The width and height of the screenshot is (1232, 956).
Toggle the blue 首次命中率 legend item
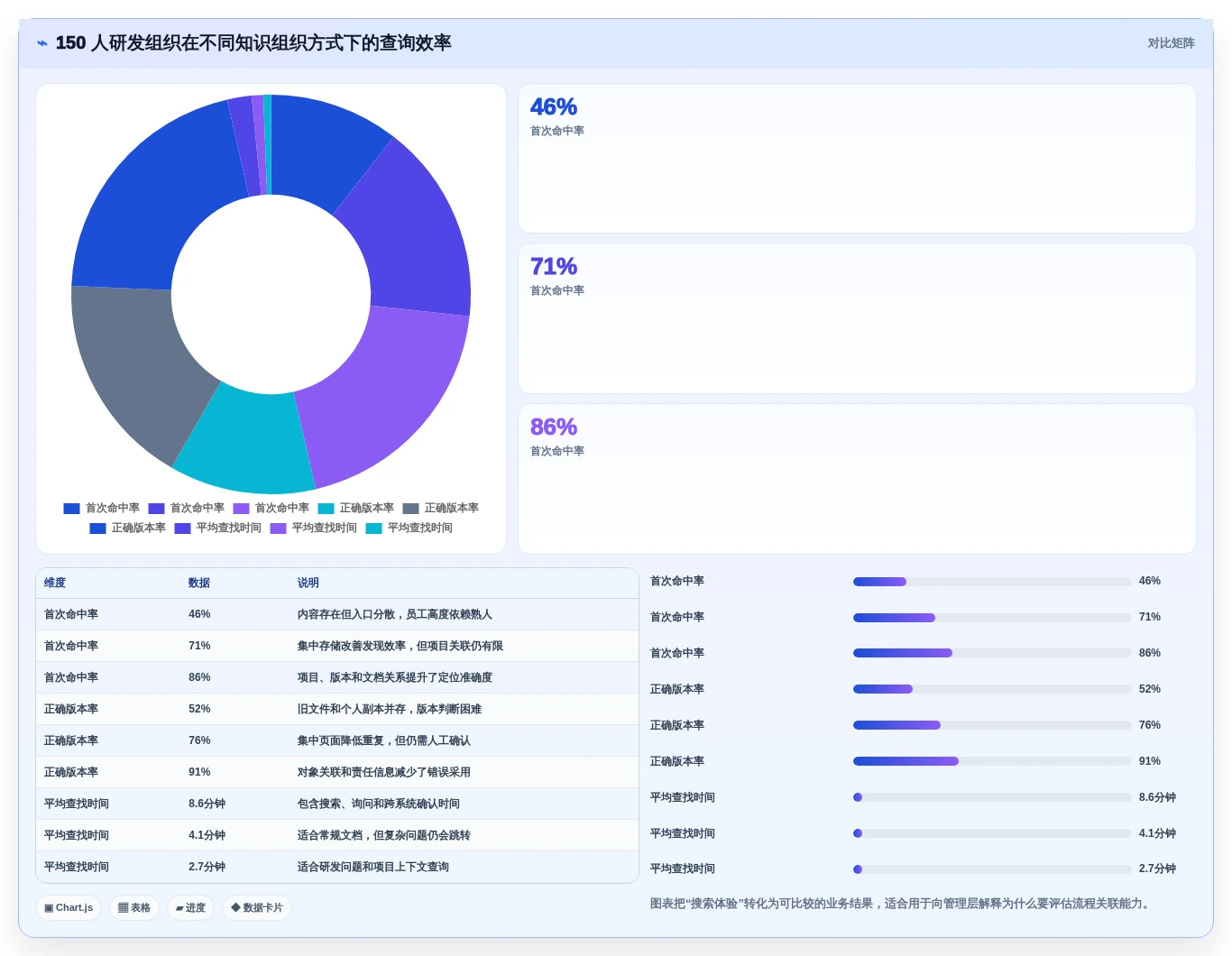[102, 508]
